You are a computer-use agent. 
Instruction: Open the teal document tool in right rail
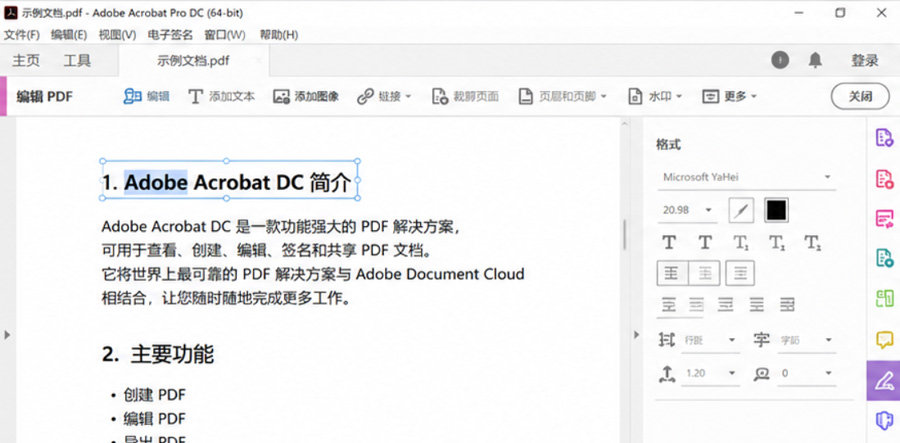[884, 258]
